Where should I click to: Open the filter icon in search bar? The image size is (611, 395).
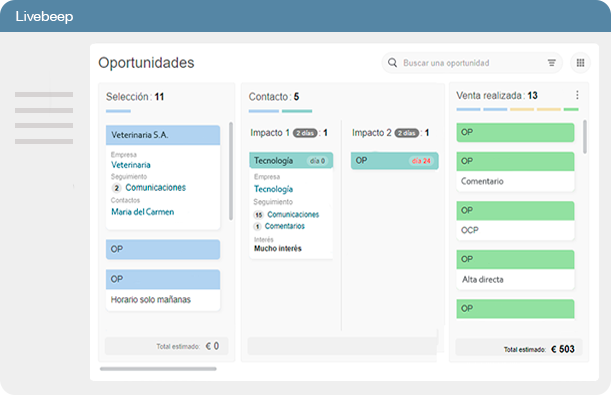point(551,63)
